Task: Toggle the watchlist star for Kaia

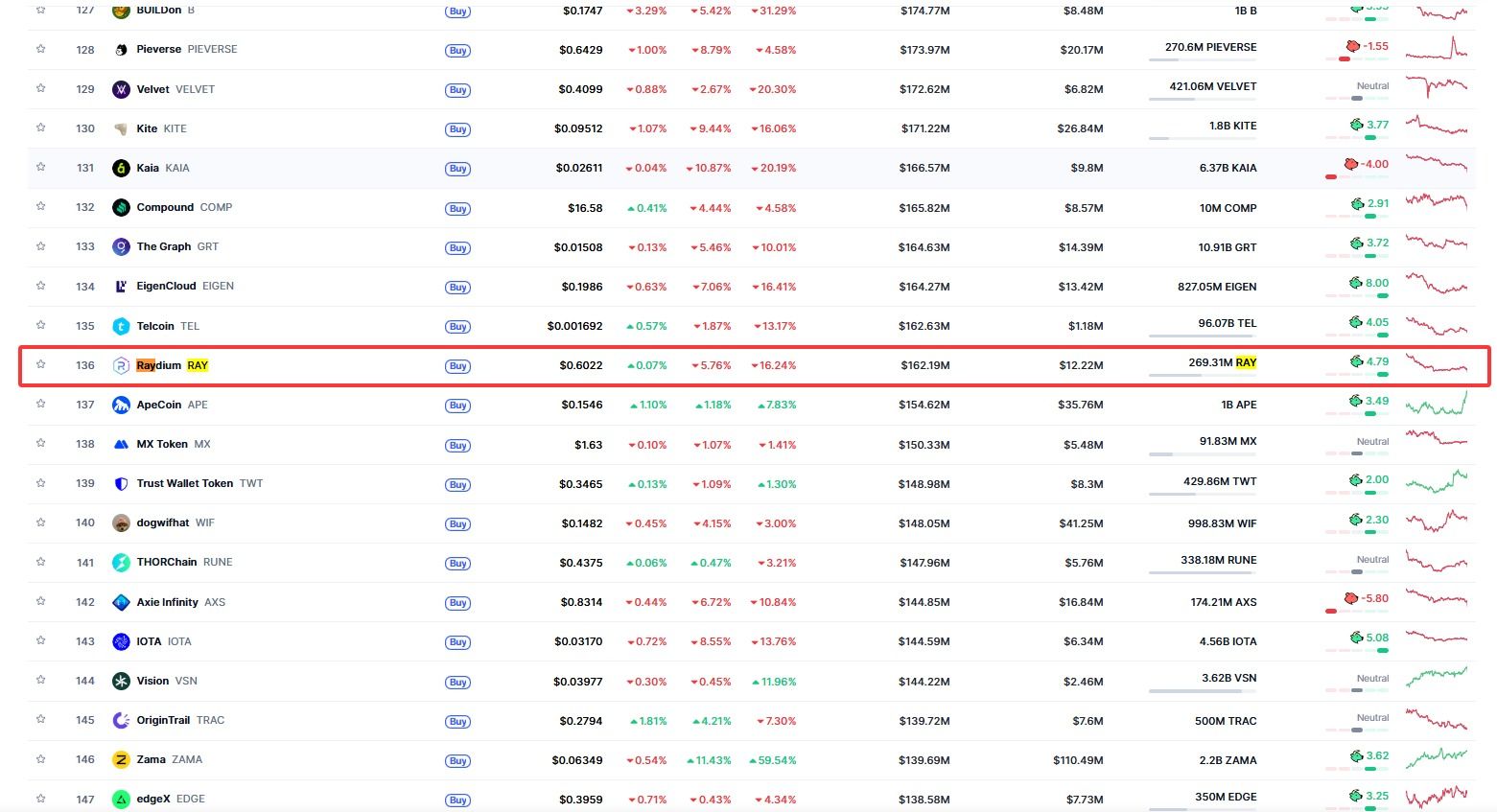Action: click(40, 167)
